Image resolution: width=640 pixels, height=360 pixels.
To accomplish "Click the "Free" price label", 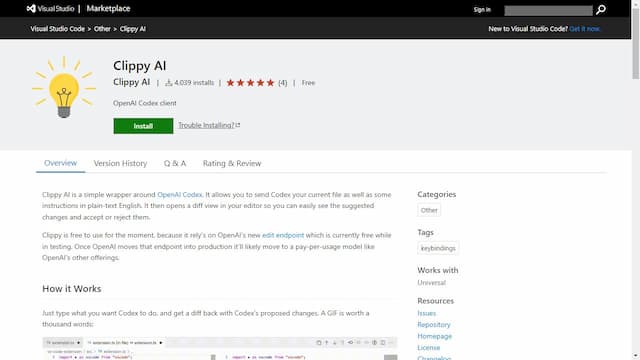I will tap(308, 83).
